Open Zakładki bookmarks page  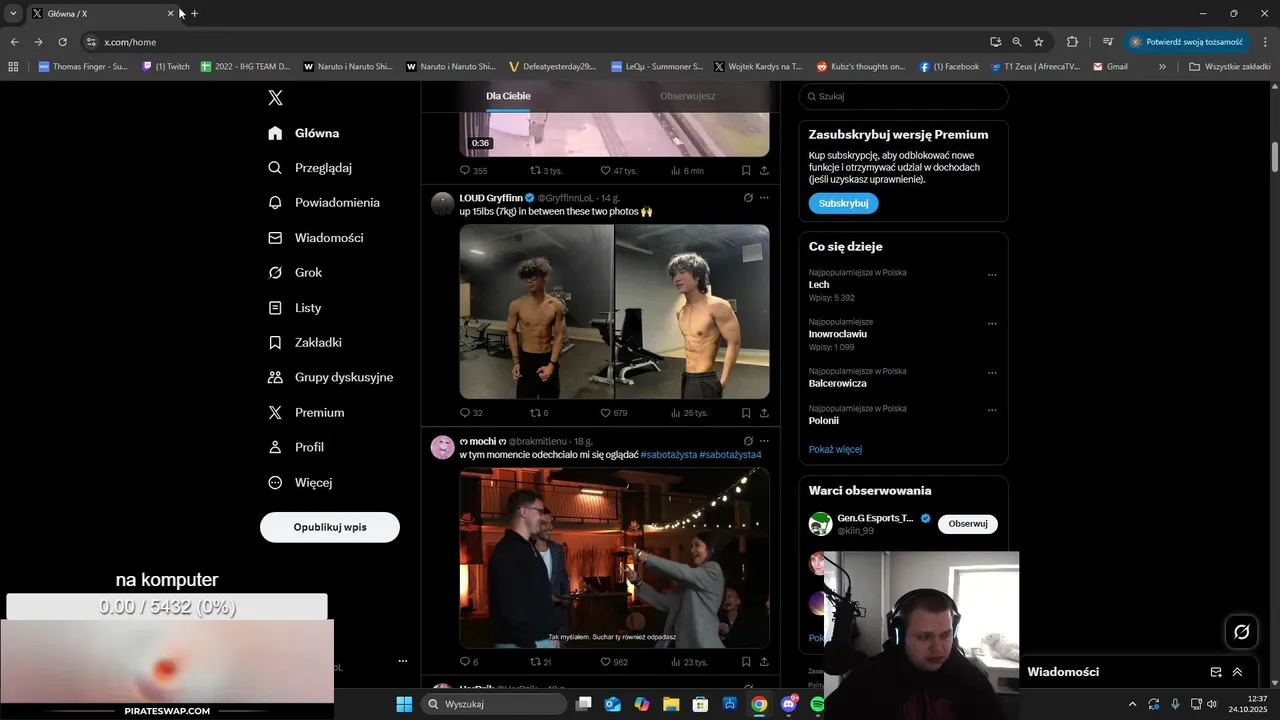click(x=305, y=343)
